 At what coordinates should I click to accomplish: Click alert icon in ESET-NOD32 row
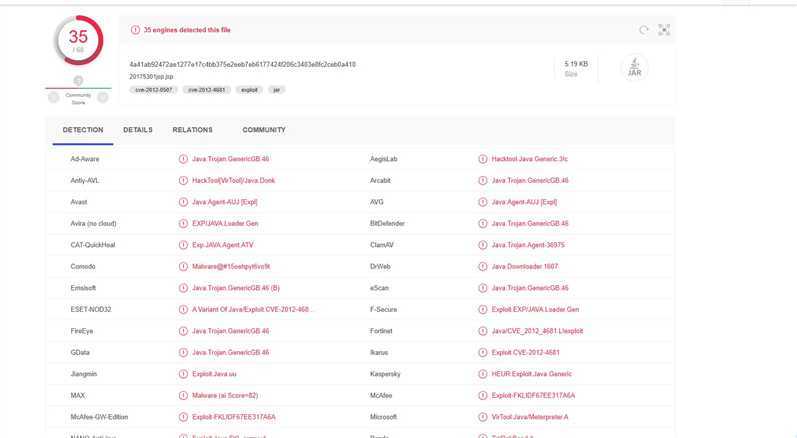pyautogui.click(x=183, y=309)
